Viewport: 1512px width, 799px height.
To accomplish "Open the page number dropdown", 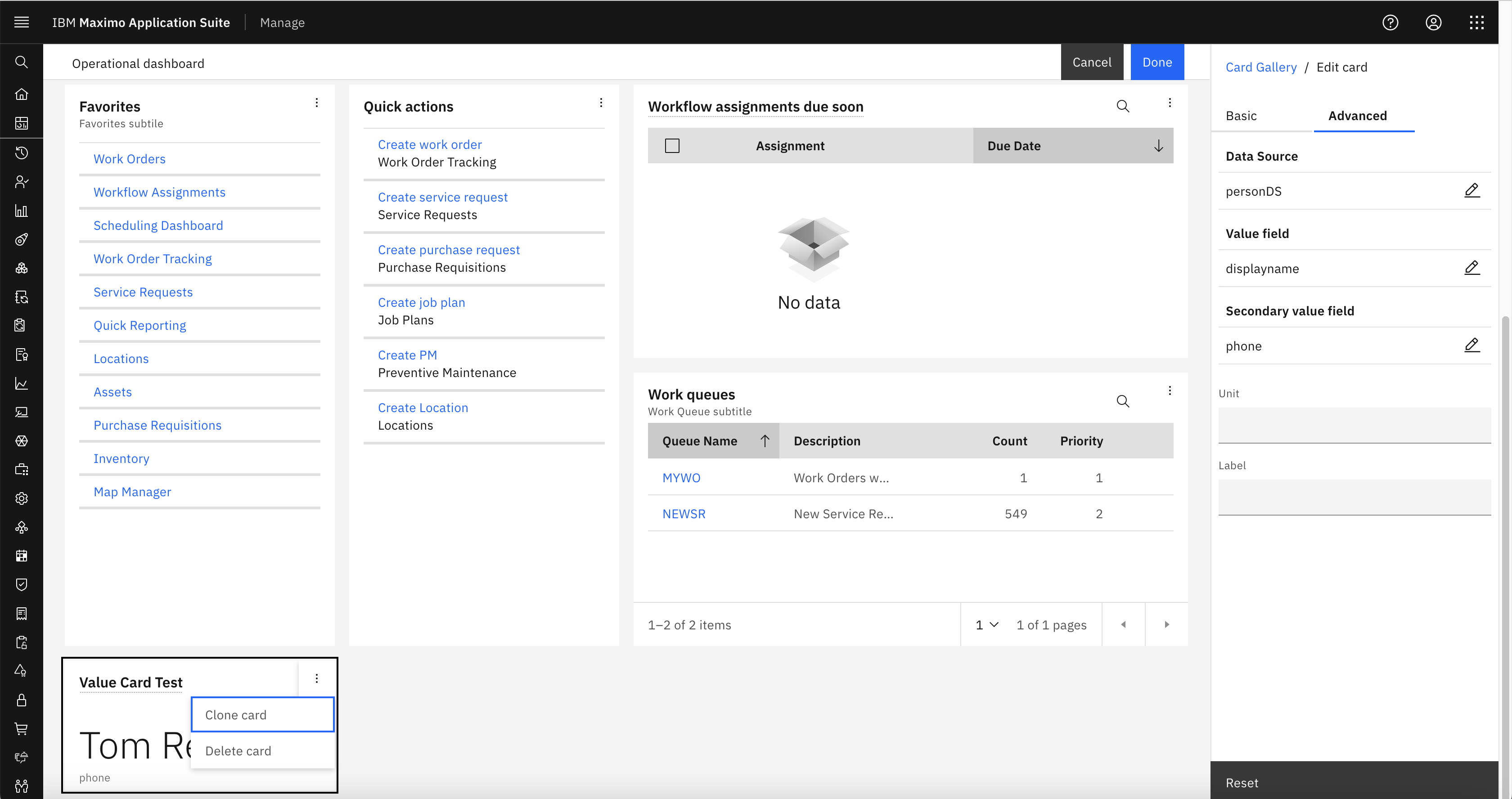I will (x=987, y=625).
